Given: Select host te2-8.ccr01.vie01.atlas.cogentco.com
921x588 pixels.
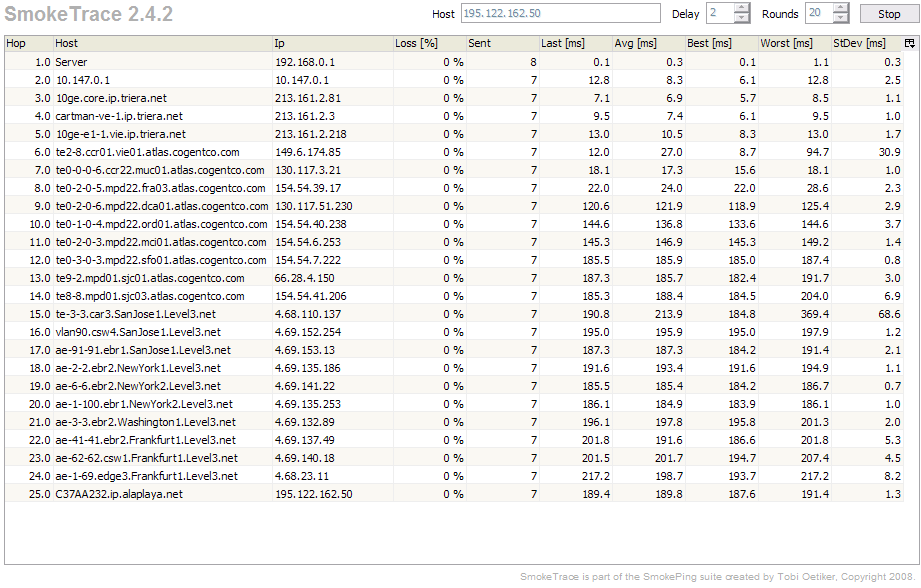Looking at the screenshot, I should tap(147, 152).
